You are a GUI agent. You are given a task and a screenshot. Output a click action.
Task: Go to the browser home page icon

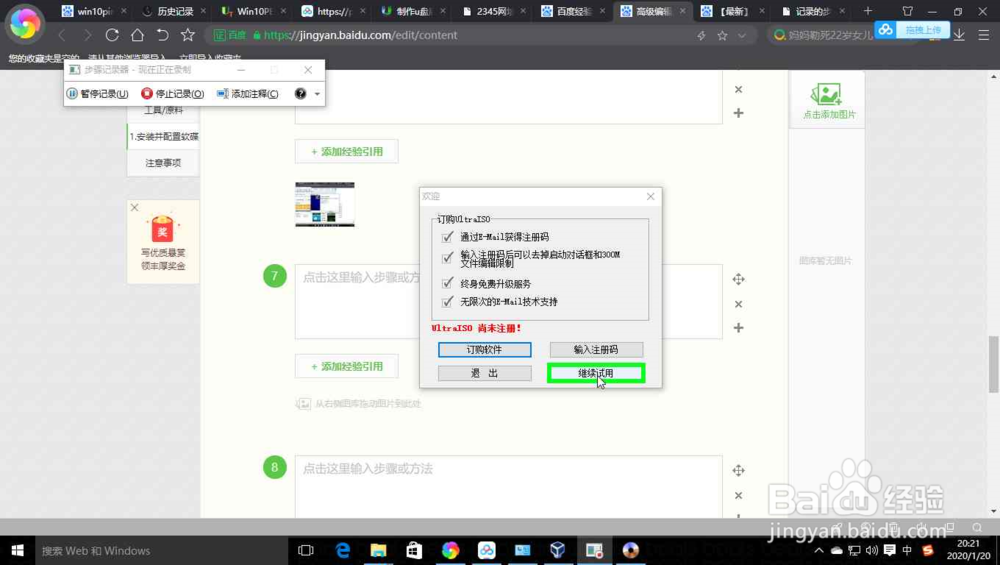click(x=137, y=35)
